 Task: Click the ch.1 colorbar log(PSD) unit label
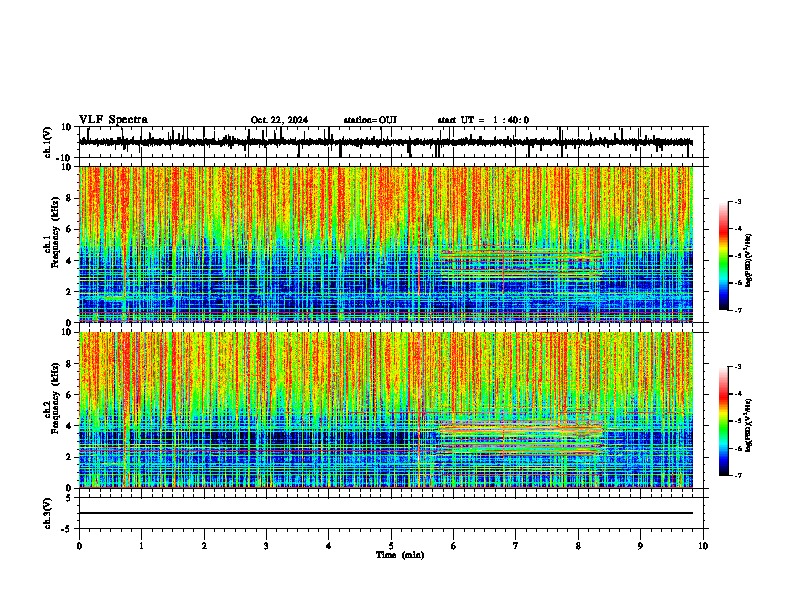coord(749,260)
